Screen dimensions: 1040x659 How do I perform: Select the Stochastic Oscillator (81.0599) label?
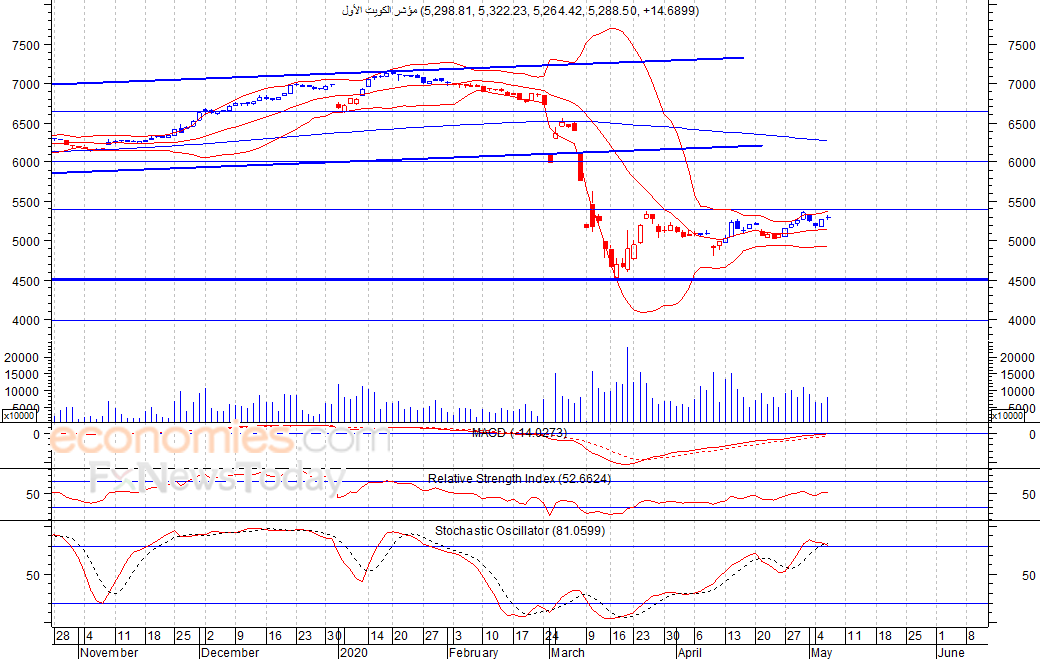[520, 530]
